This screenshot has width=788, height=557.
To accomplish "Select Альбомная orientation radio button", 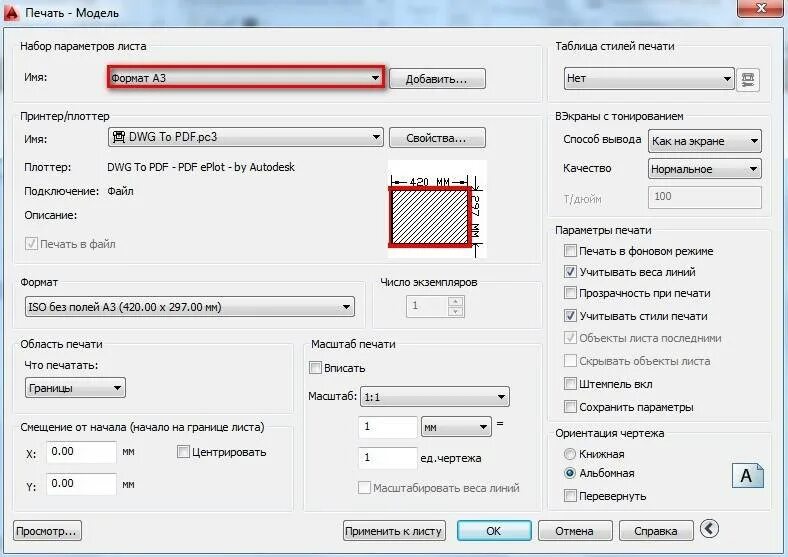I will coord(569,473).
